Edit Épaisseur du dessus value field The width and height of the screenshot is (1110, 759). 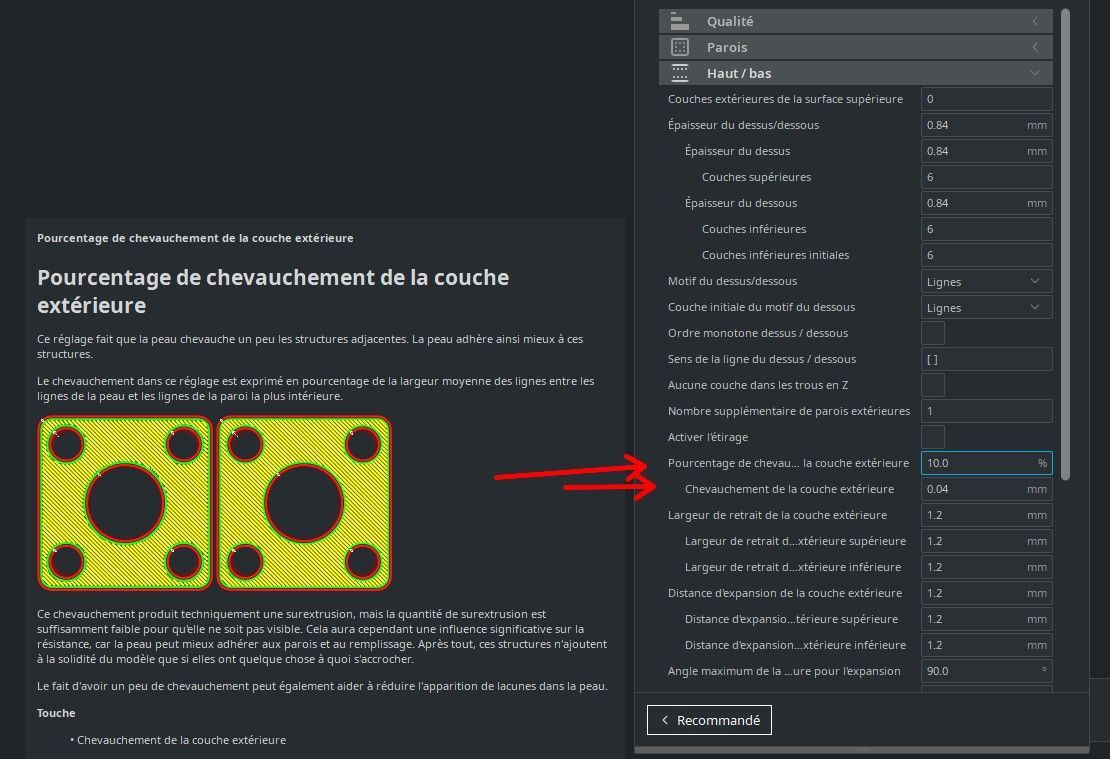986,151
